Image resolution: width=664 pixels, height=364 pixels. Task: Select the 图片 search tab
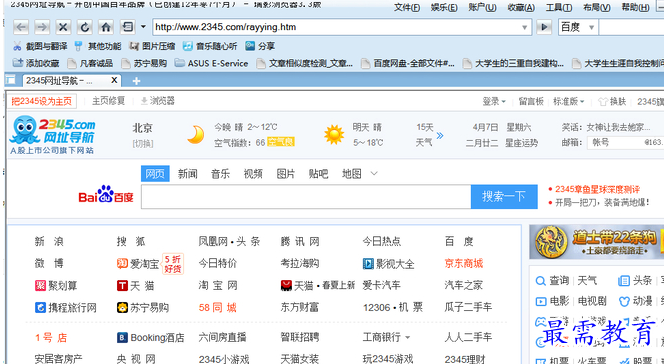coord(285,174)
